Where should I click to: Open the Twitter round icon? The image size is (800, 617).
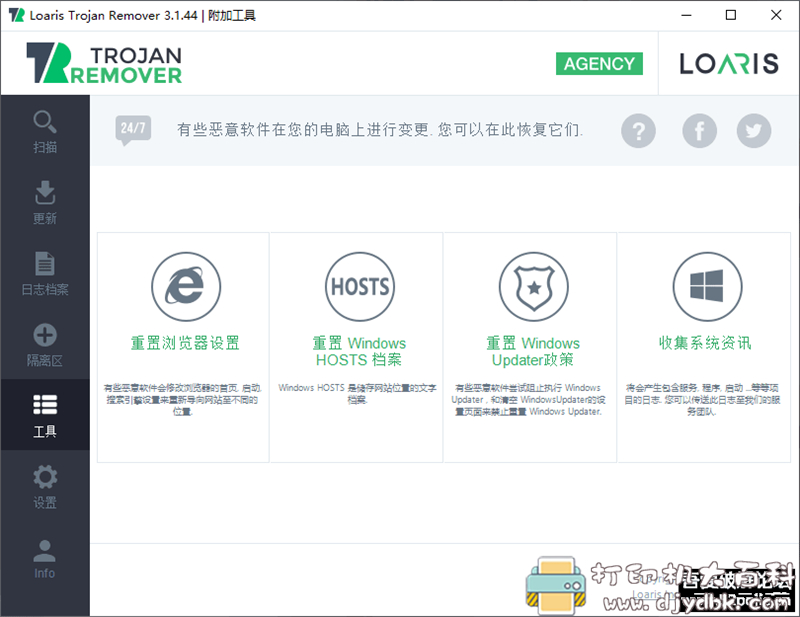(x=754, y=131)
